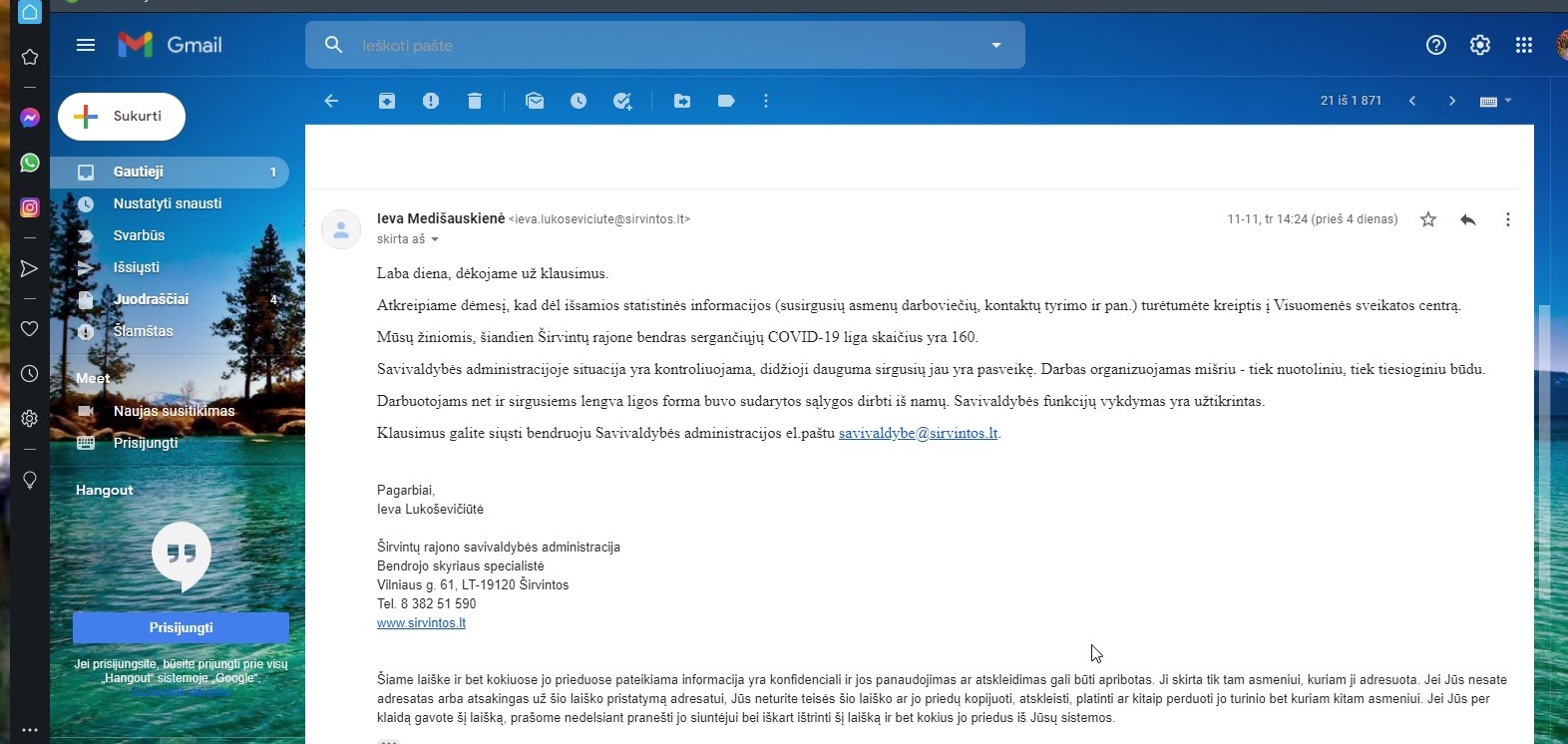Click the Sukurti compose button
Image resolution: width=1568 pixels, height=744 pixels.
122,117
